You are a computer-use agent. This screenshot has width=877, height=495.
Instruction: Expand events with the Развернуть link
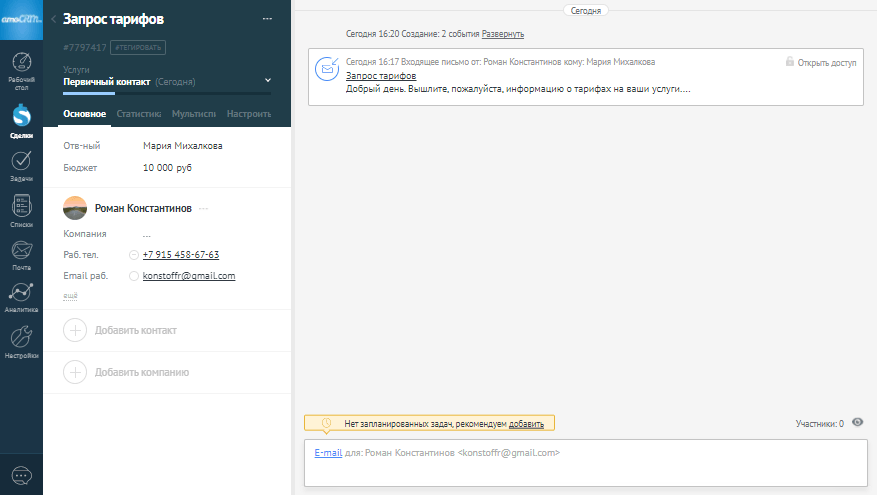[502, 34]
